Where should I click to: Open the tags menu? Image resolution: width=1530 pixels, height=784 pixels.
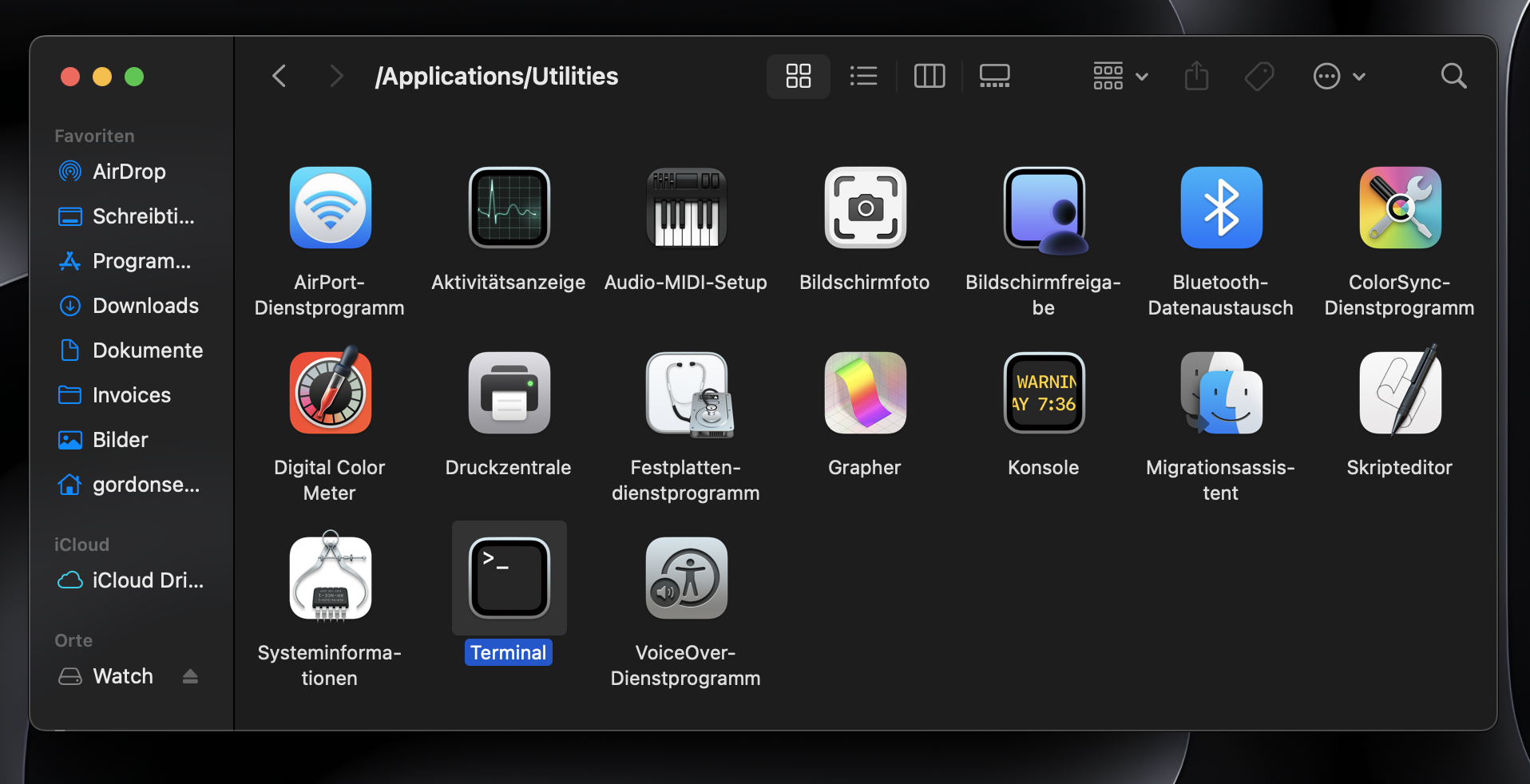(1258, 76)
